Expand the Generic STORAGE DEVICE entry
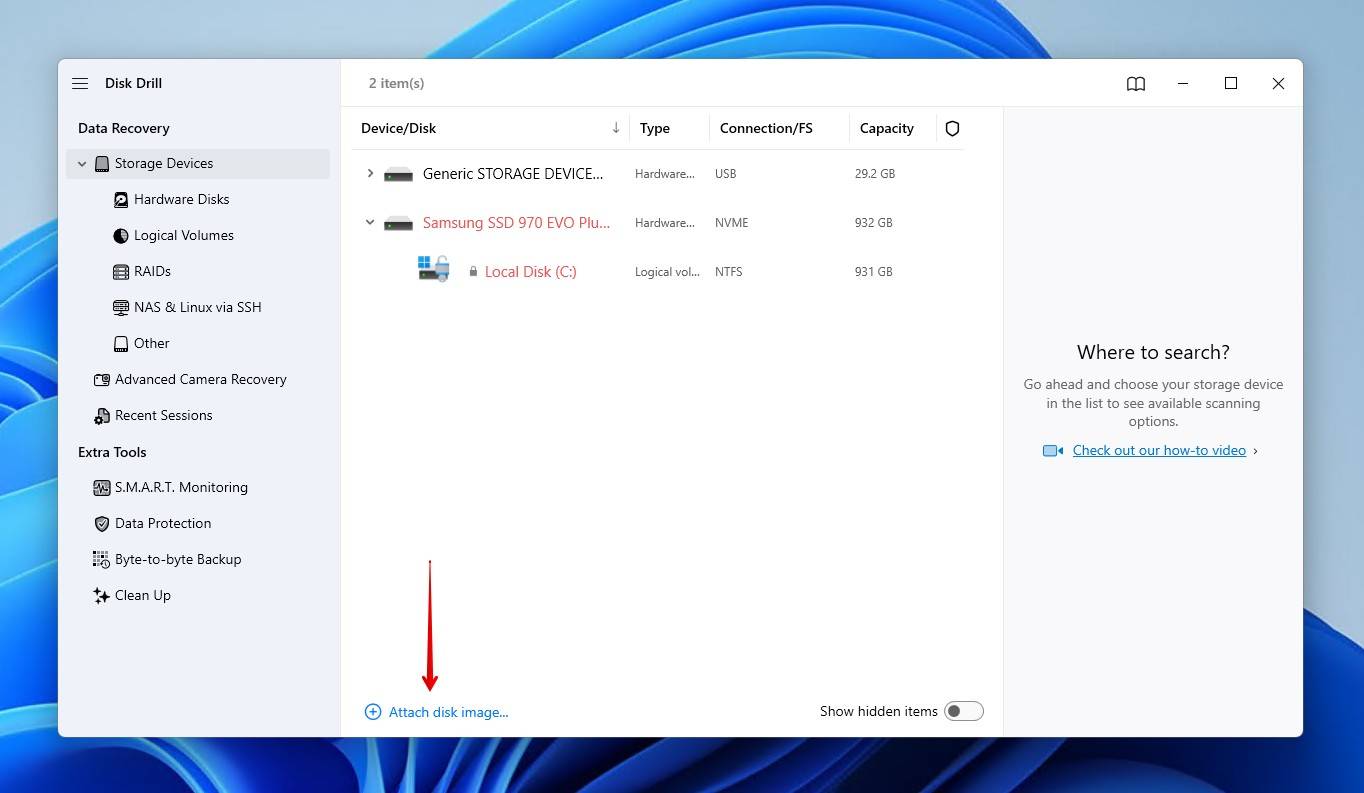The width and height of the screenshot is (1364, 793). (370, 173)
